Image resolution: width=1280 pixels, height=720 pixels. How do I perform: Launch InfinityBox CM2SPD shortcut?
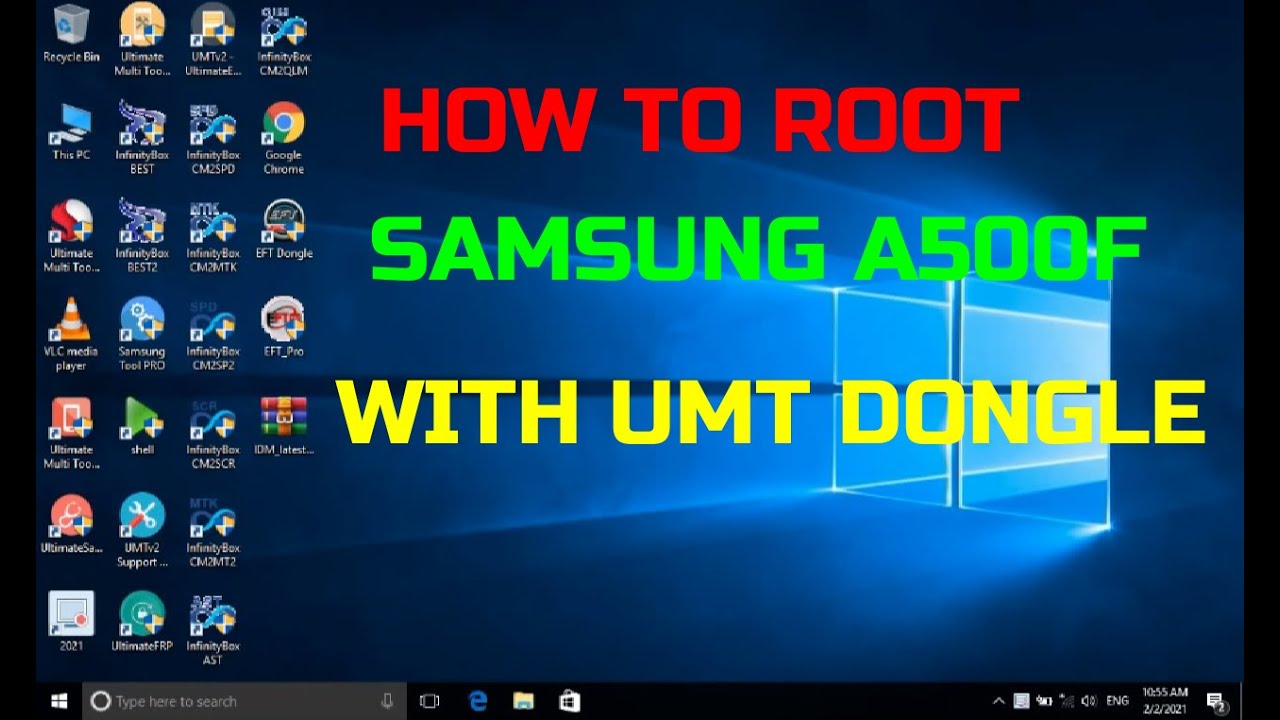point(213,137)
